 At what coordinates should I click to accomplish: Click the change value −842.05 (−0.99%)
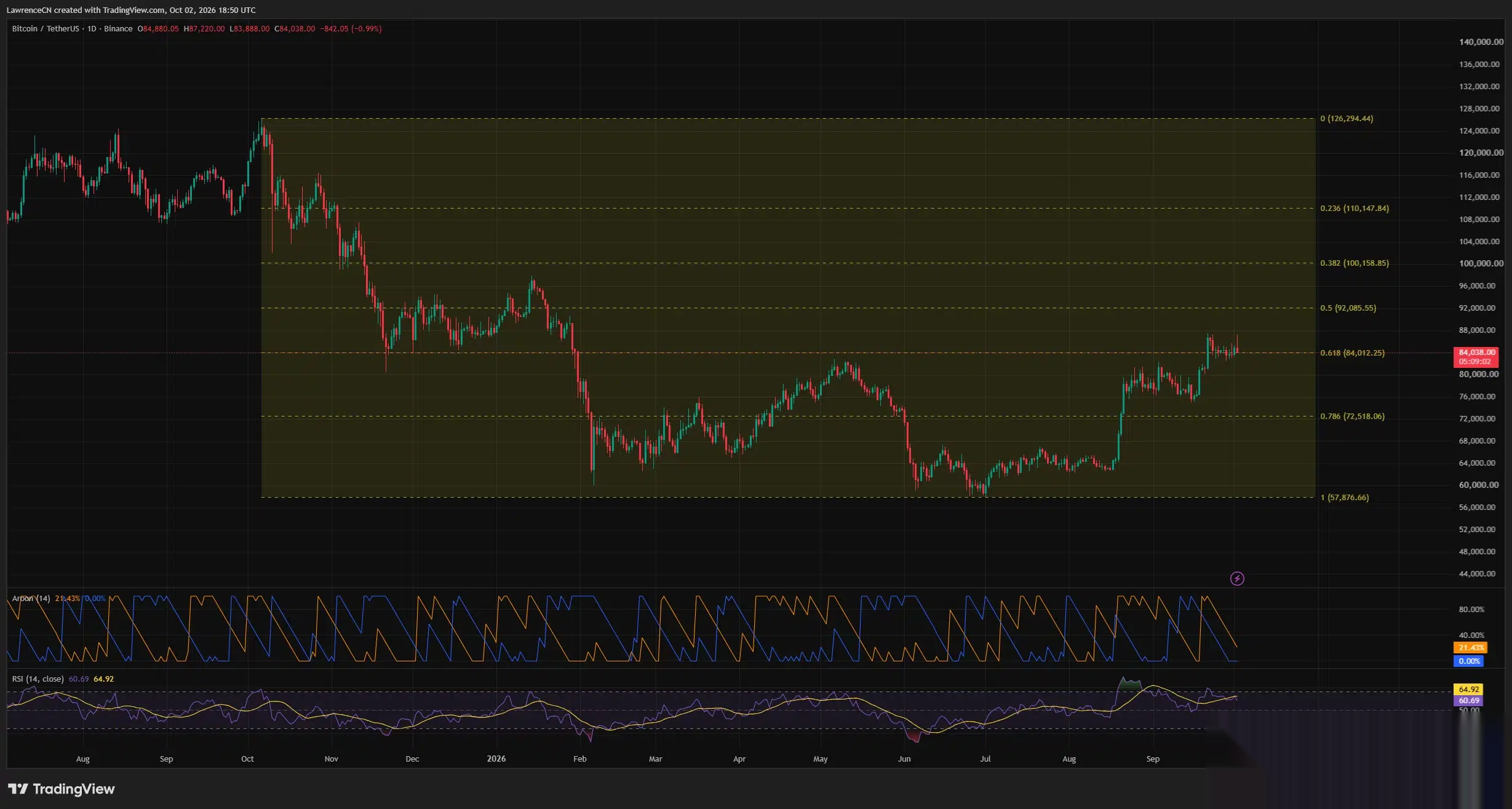[x=351, y=29]
